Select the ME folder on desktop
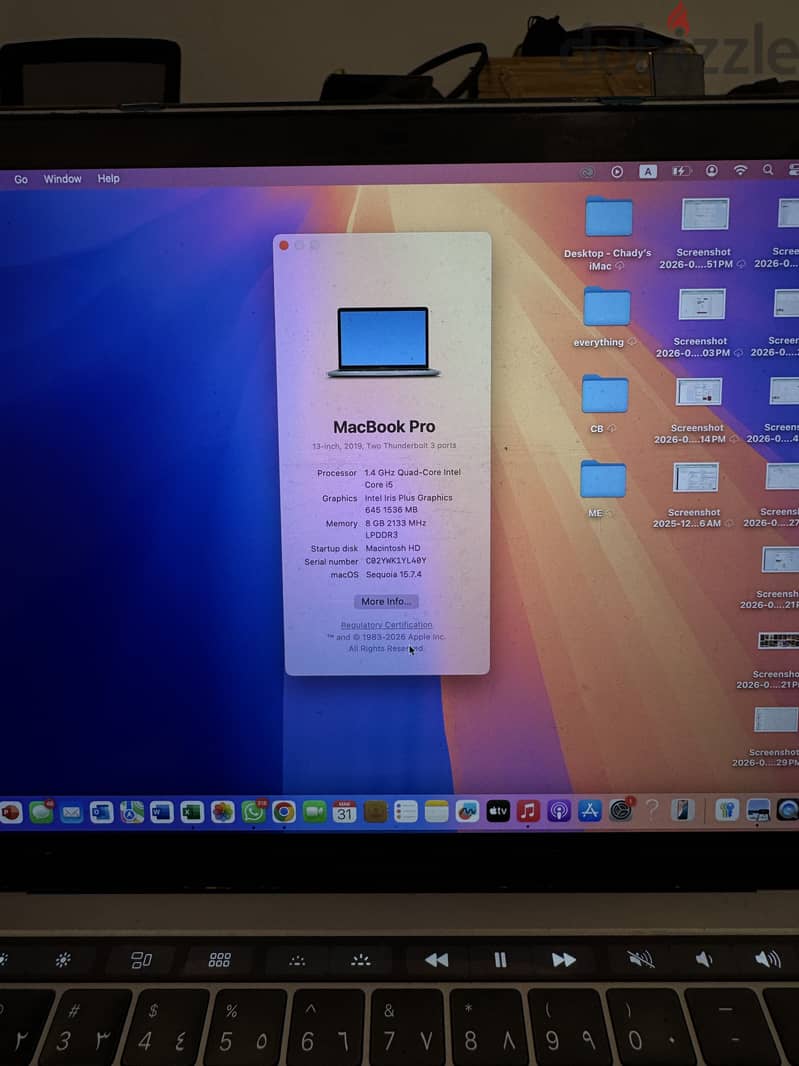The height and width of the screenshot is (1066, 799). pyautogui.click(x=602, y=488)
